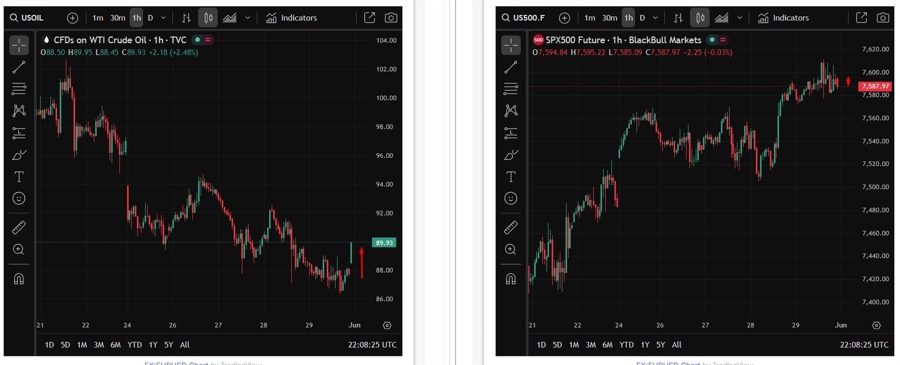Open forecasting tools in US500.F chart

tap(511, 133)
